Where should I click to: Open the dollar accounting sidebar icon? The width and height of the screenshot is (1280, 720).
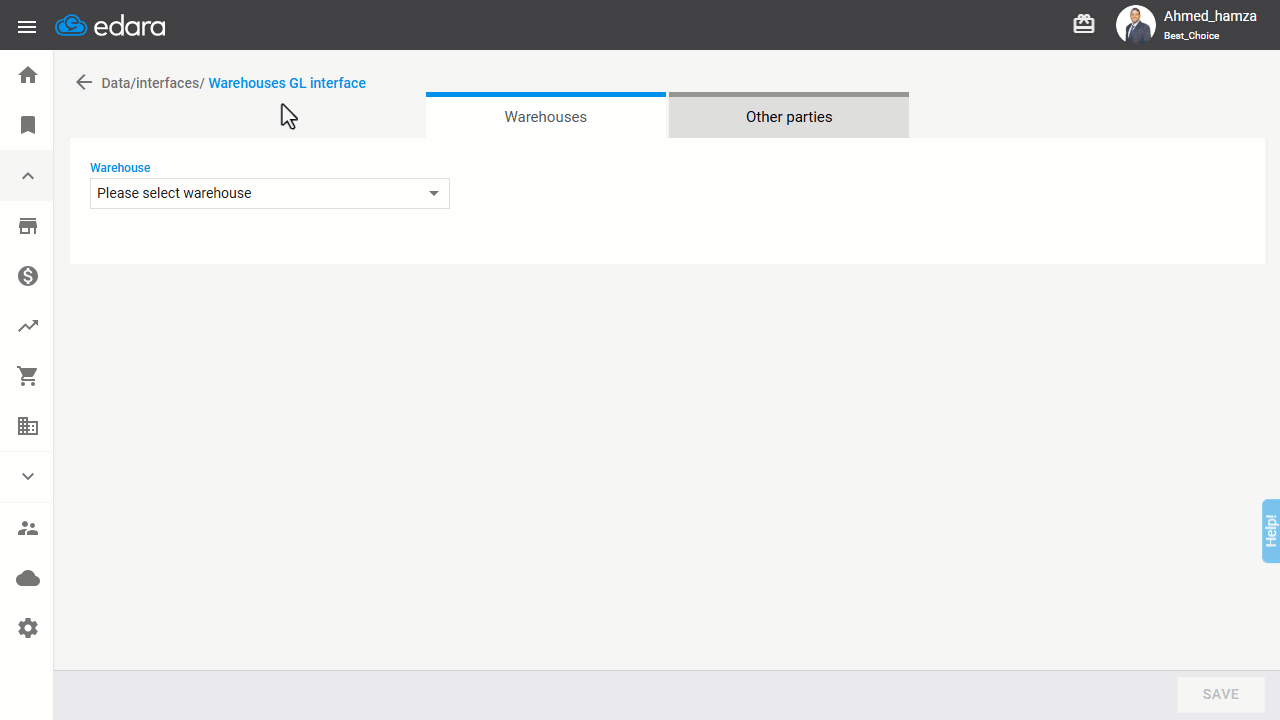[28, 276]
